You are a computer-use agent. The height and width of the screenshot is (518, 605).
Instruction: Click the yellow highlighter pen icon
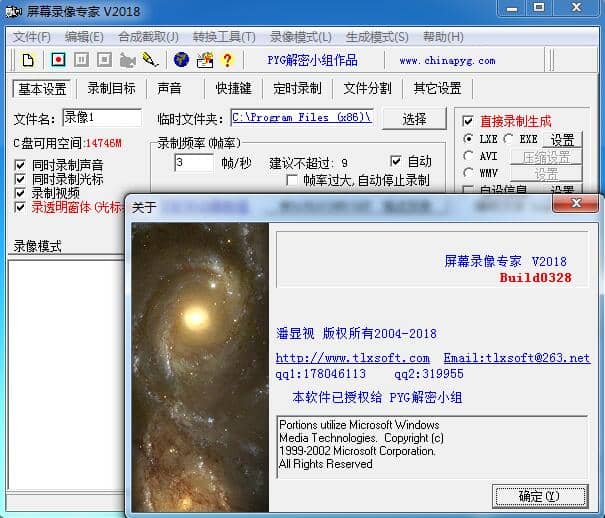[x=150, y=60]
